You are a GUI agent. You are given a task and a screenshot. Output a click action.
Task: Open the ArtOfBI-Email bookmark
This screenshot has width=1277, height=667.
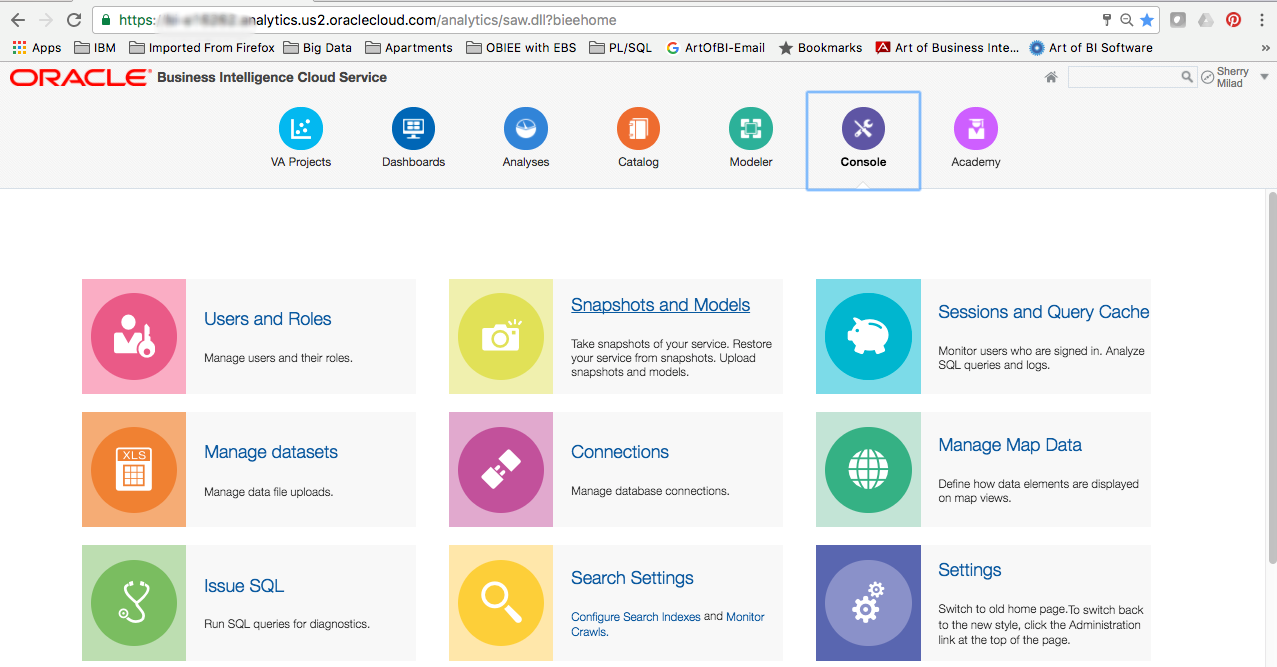[x=715, y=47]
